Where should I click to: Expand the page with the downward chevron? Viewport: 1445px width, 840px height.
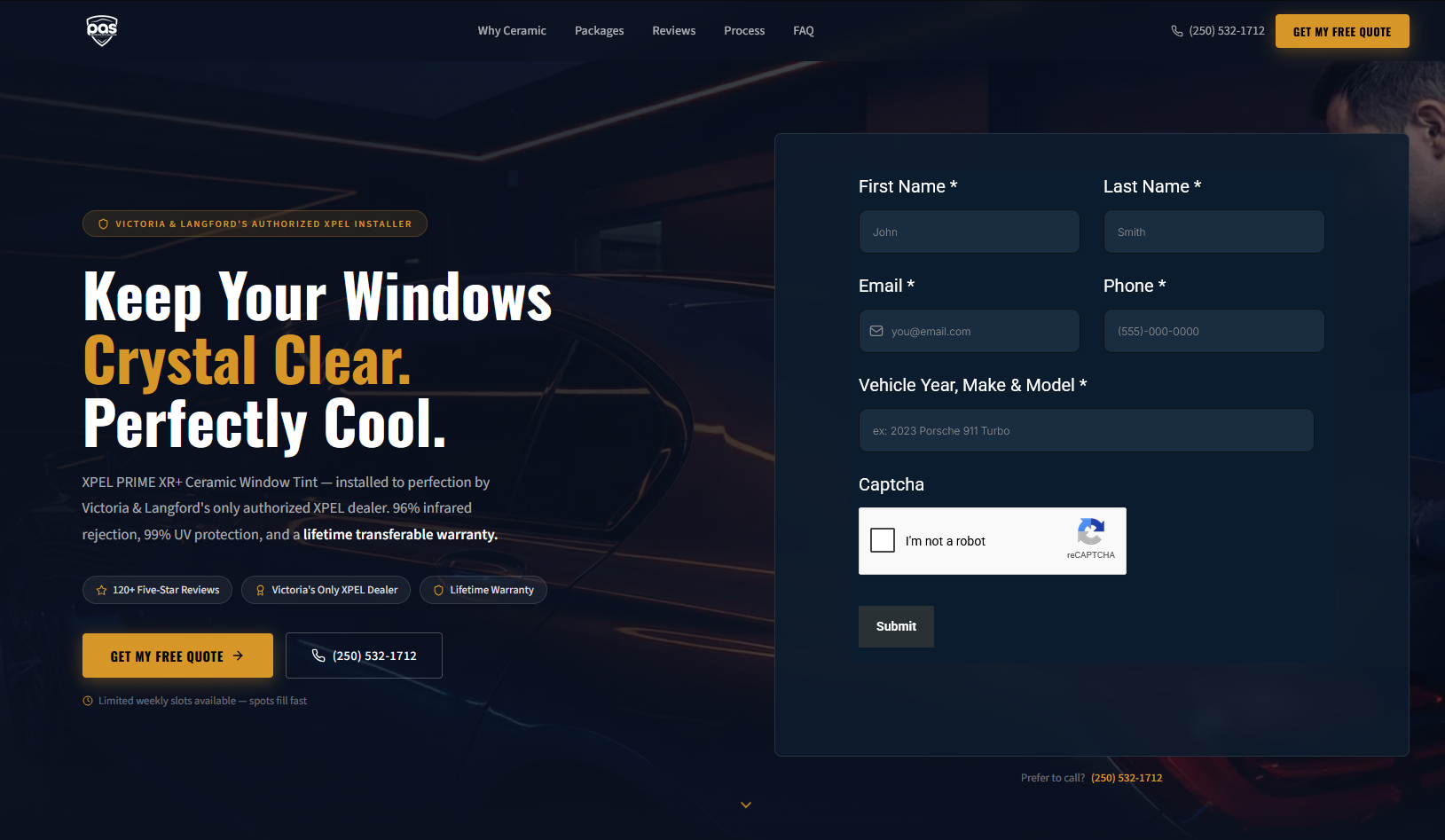[745, 805]
